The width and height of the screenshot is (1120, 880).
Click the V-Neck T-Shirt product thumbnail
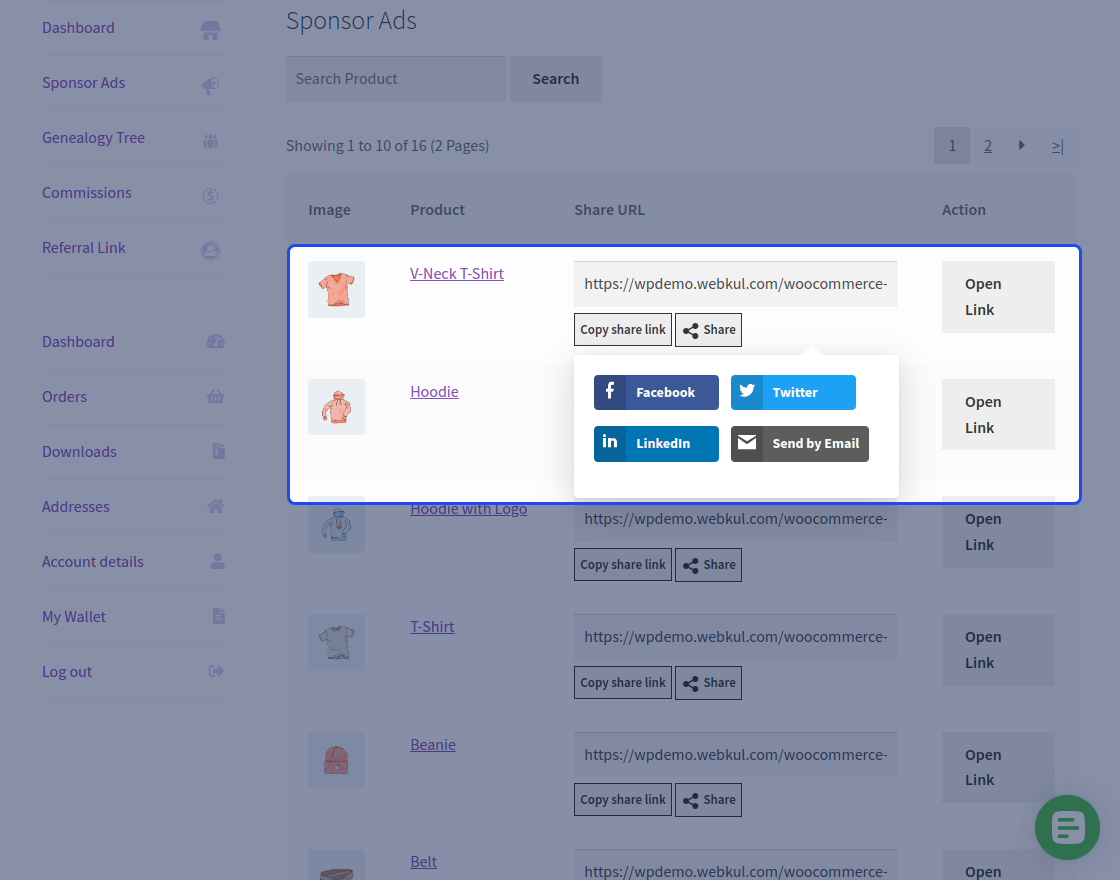coord(336,289)
